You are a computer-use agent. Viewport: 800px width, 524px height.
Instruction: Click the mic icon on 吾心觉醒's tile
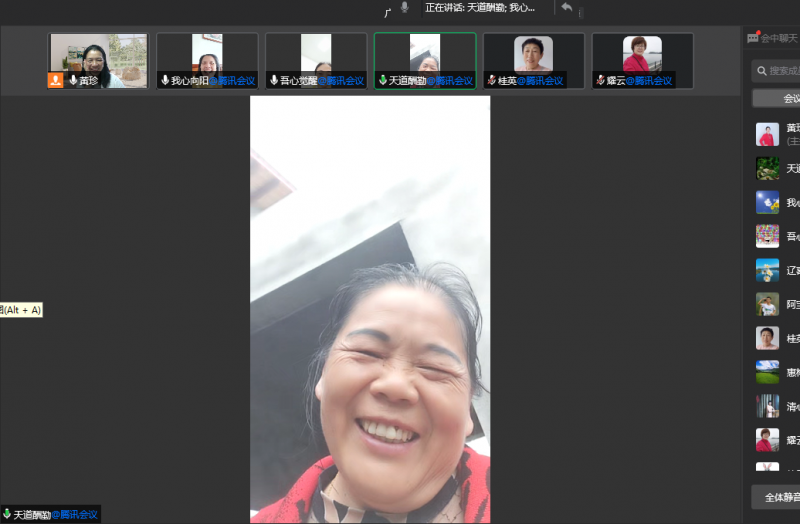point(274,80)
